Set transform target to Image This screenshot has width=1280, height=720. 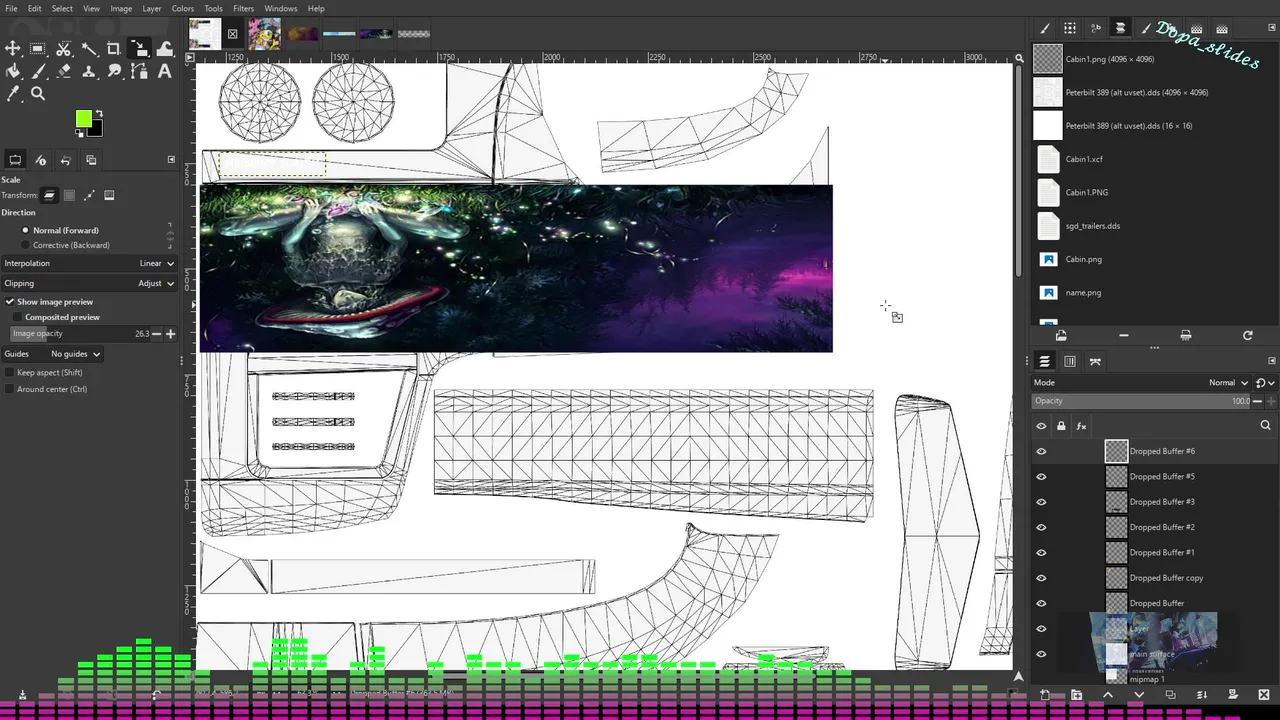pyautogui.click(x=109, y=195)
